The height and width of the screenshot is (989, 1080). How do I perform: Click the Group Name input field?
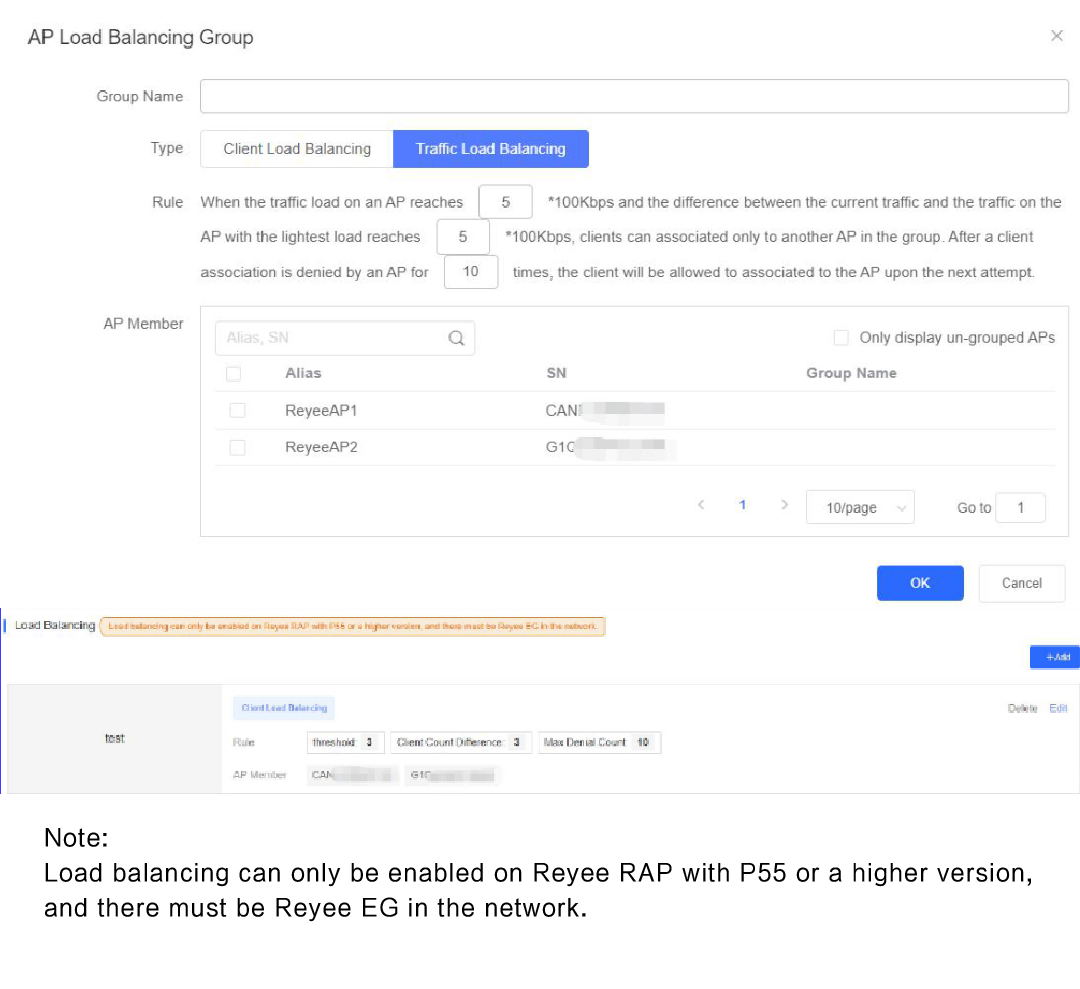[634, 96]
